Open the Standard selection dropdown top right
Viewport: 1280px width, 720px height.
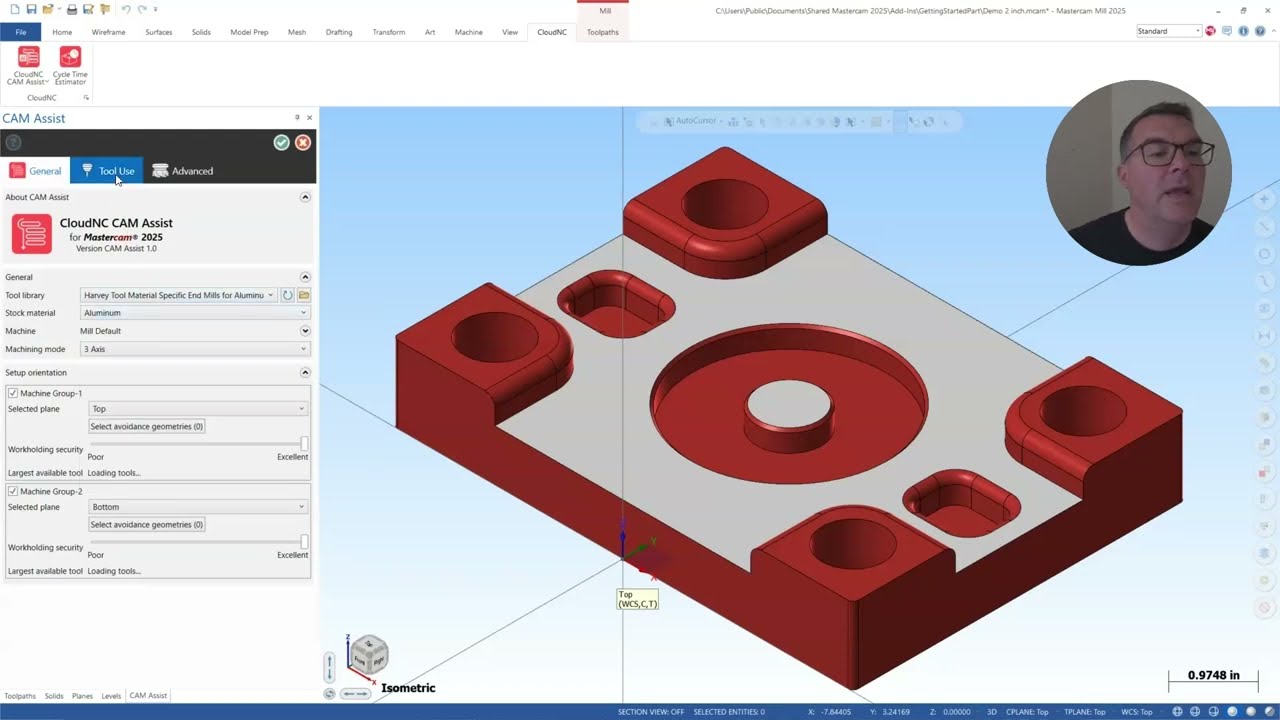[x=1168, y=31]
